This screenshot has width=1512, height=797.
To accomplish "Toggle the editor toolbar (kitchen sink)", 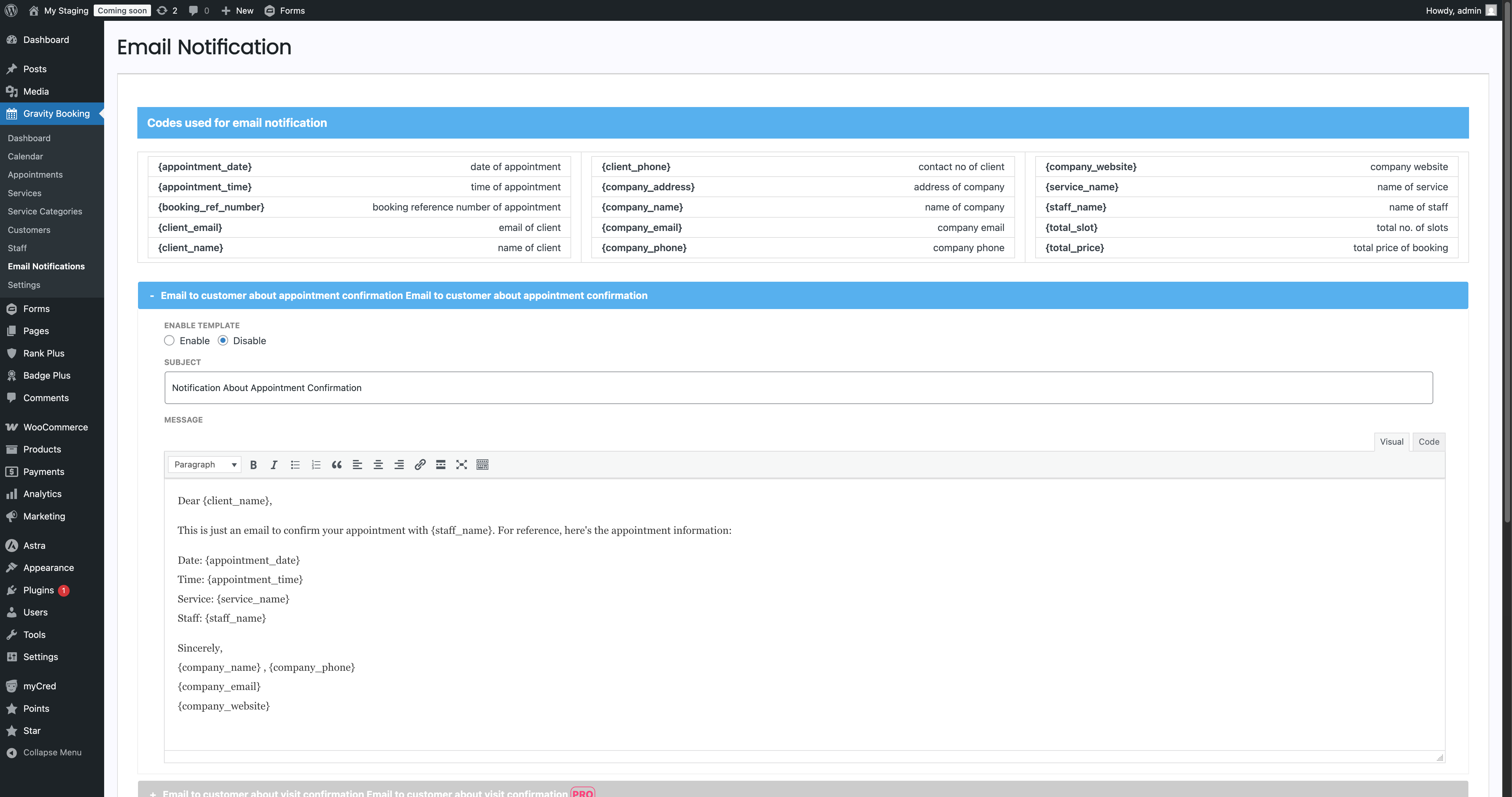I will coord(483,465).
